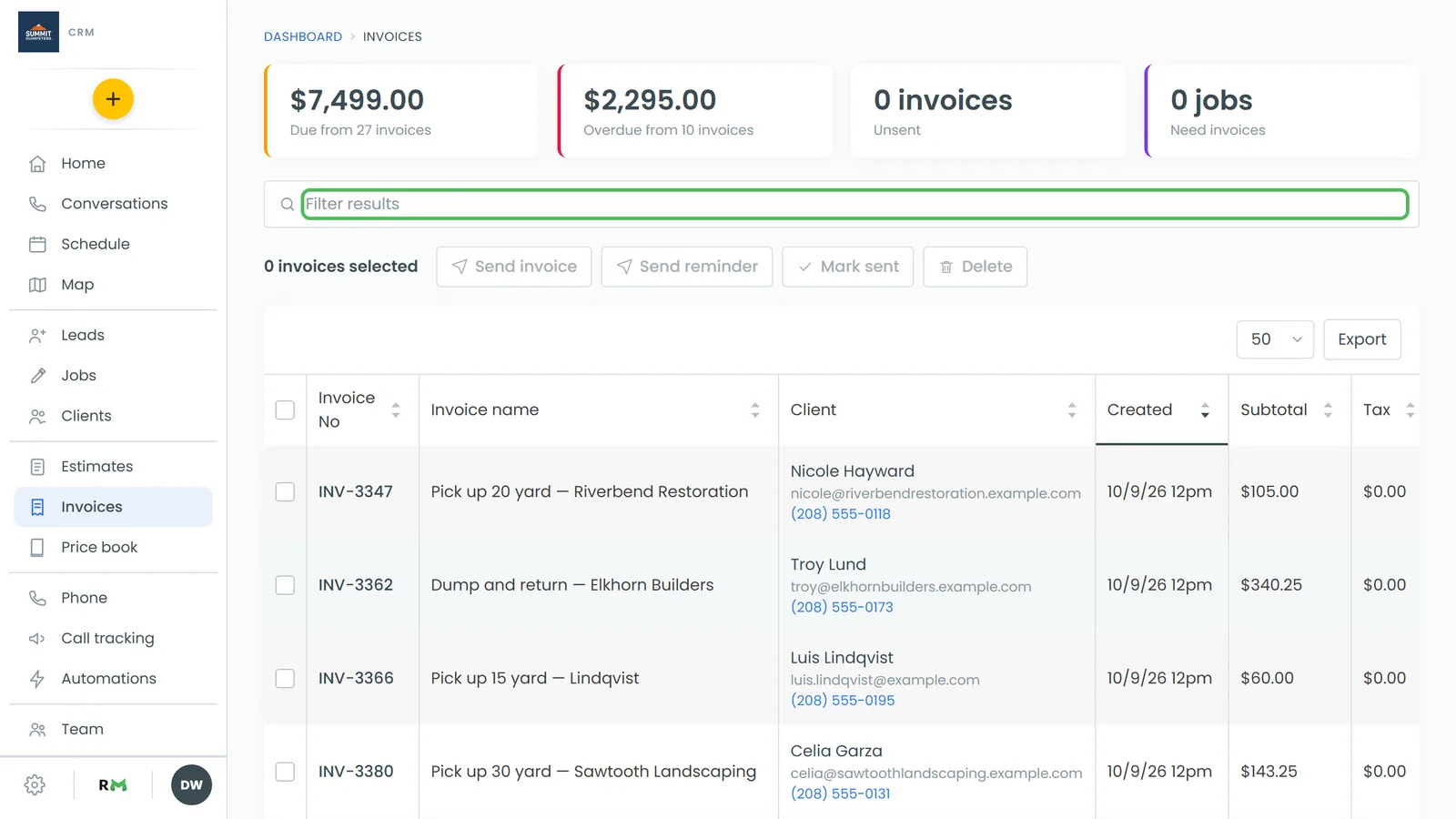Click the Send reminder button
This screenshot has height=819, width=1456.
click(687, 267)
